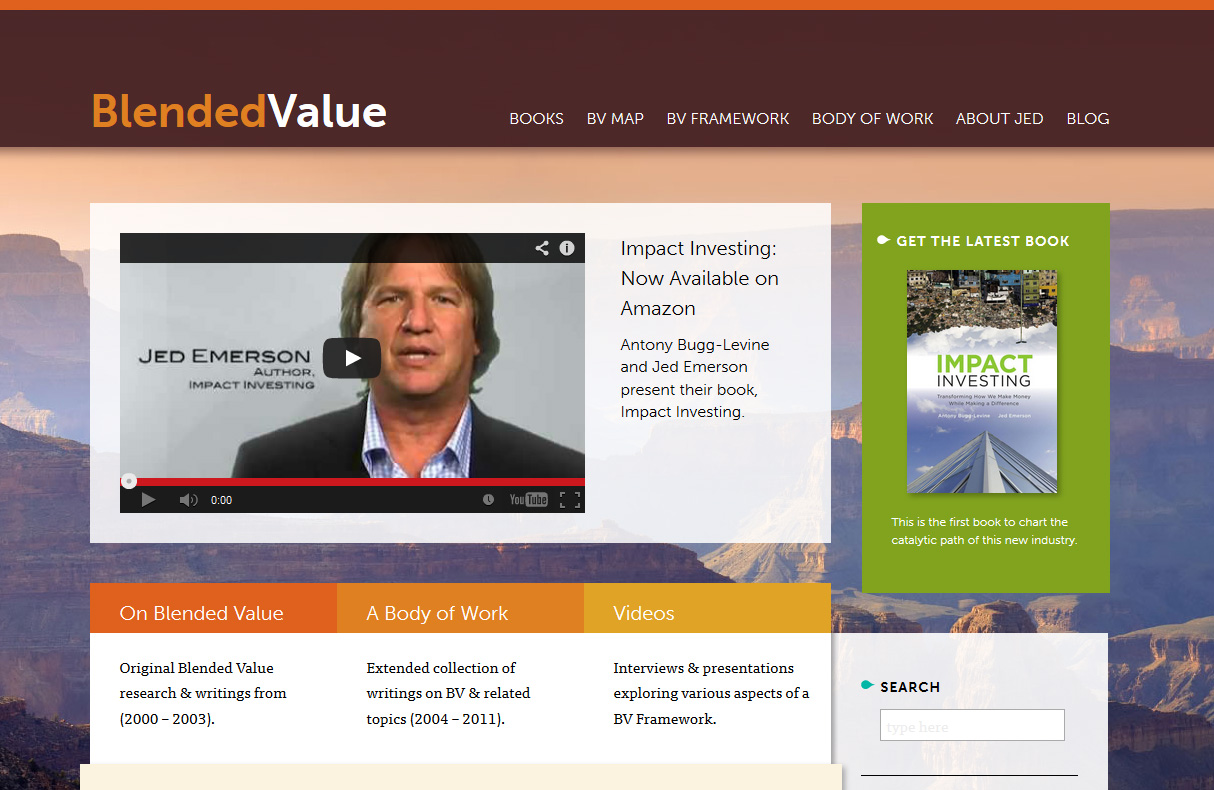Click the 'Original Blended Value research' description text
Viewport: 1214px width, 790px height.
203,693
